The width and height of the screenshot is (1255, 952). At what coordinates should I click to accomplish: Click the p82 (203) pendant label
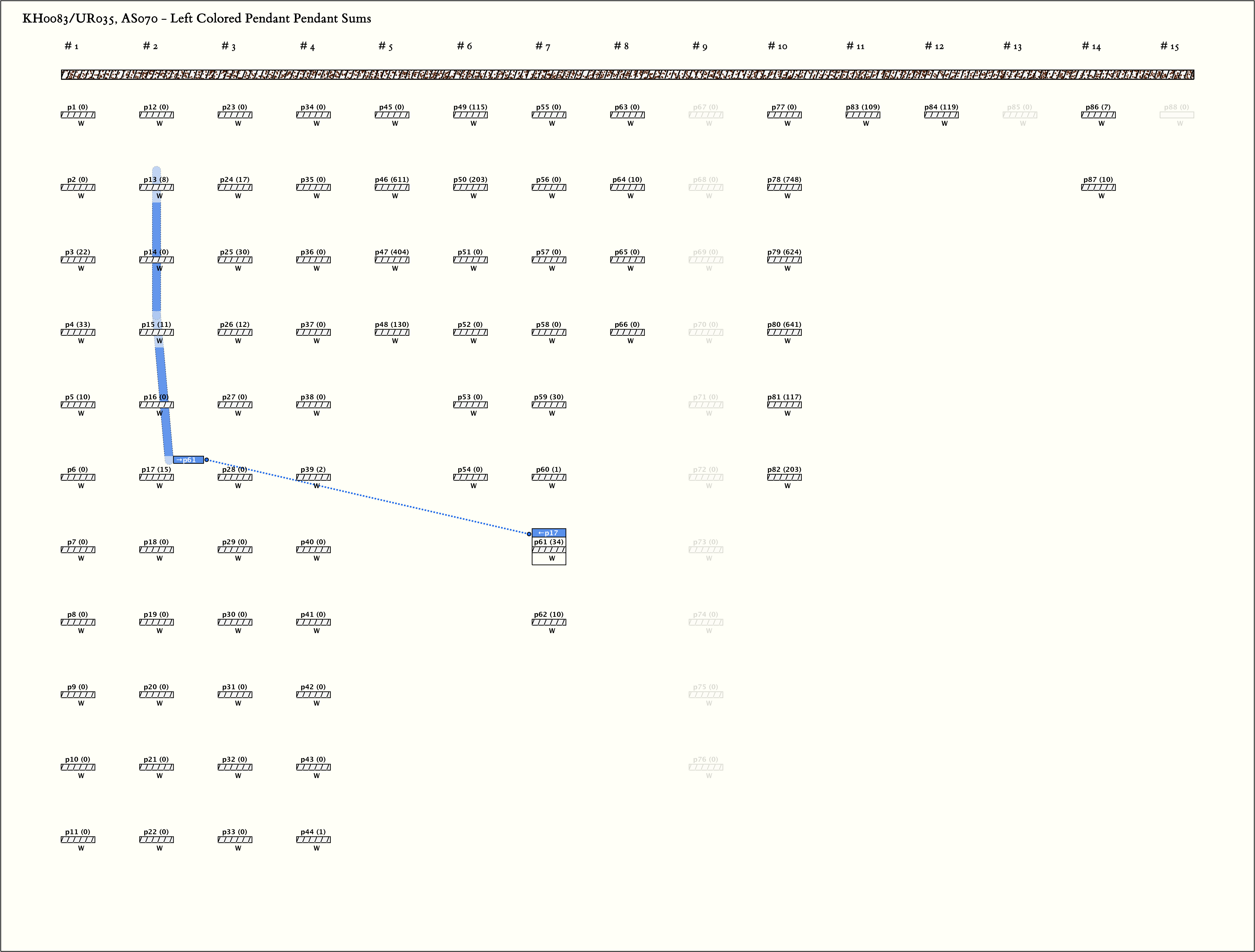click(784, 469)
